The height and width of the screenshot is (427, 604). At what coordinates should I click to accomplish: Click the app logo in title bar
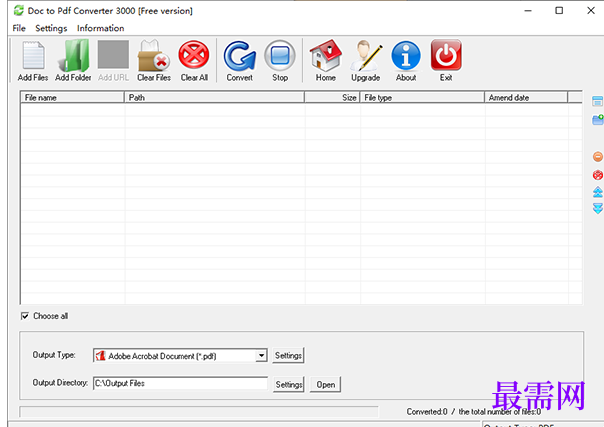tap(18, 10)
